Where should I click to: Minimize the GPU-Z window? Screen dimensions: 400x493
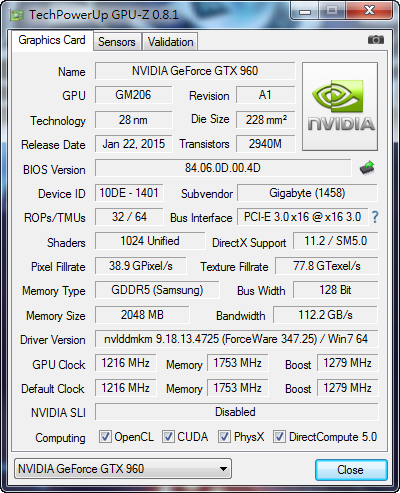click(x=305, y=11)
